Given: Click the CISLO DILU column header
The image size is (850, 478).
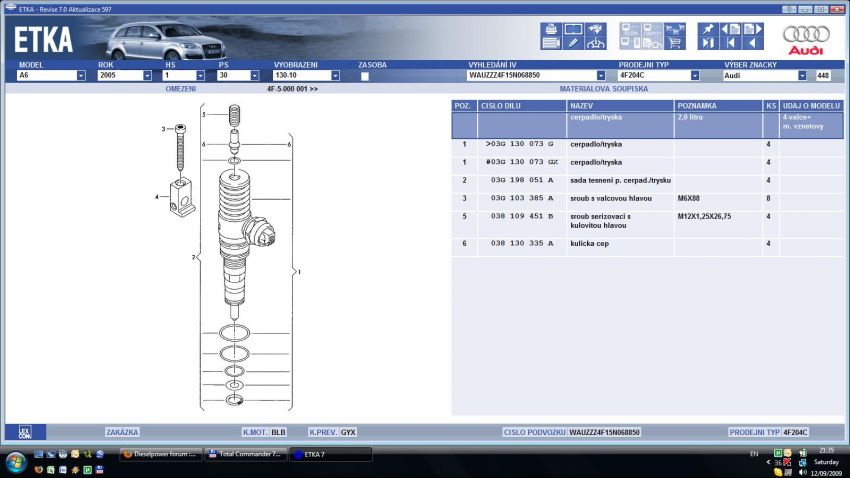Looking at the screenshot, I should coord(521,106).
